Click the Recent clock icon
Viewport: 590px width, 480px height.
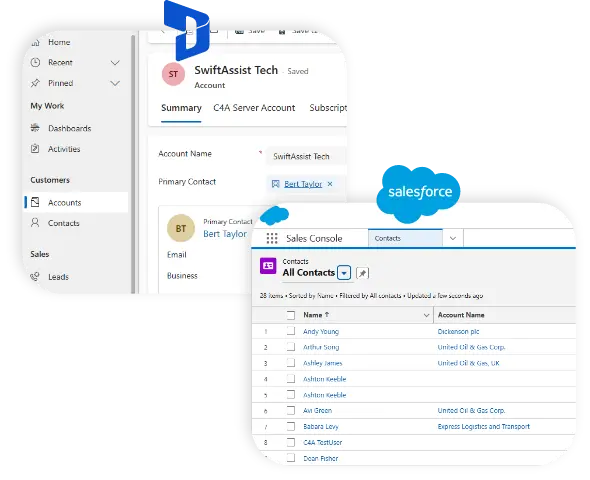point(35,62)
